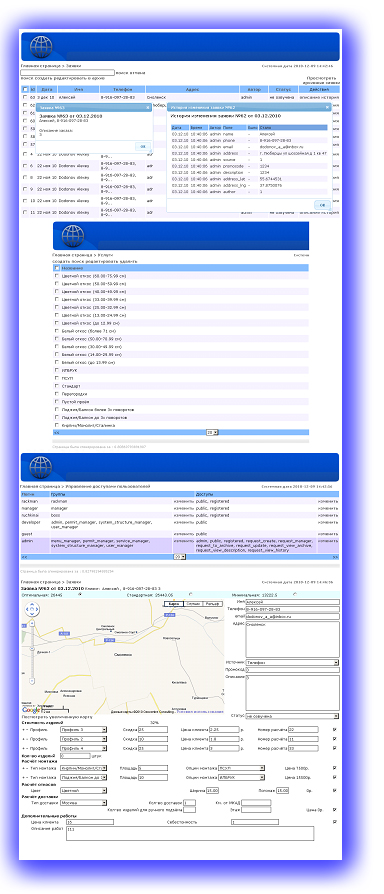Viewport: 384px width, 894px height.
Task: Tick checkbox for Белый откос (более 71 см)
Action: click(x=56, y=331)
